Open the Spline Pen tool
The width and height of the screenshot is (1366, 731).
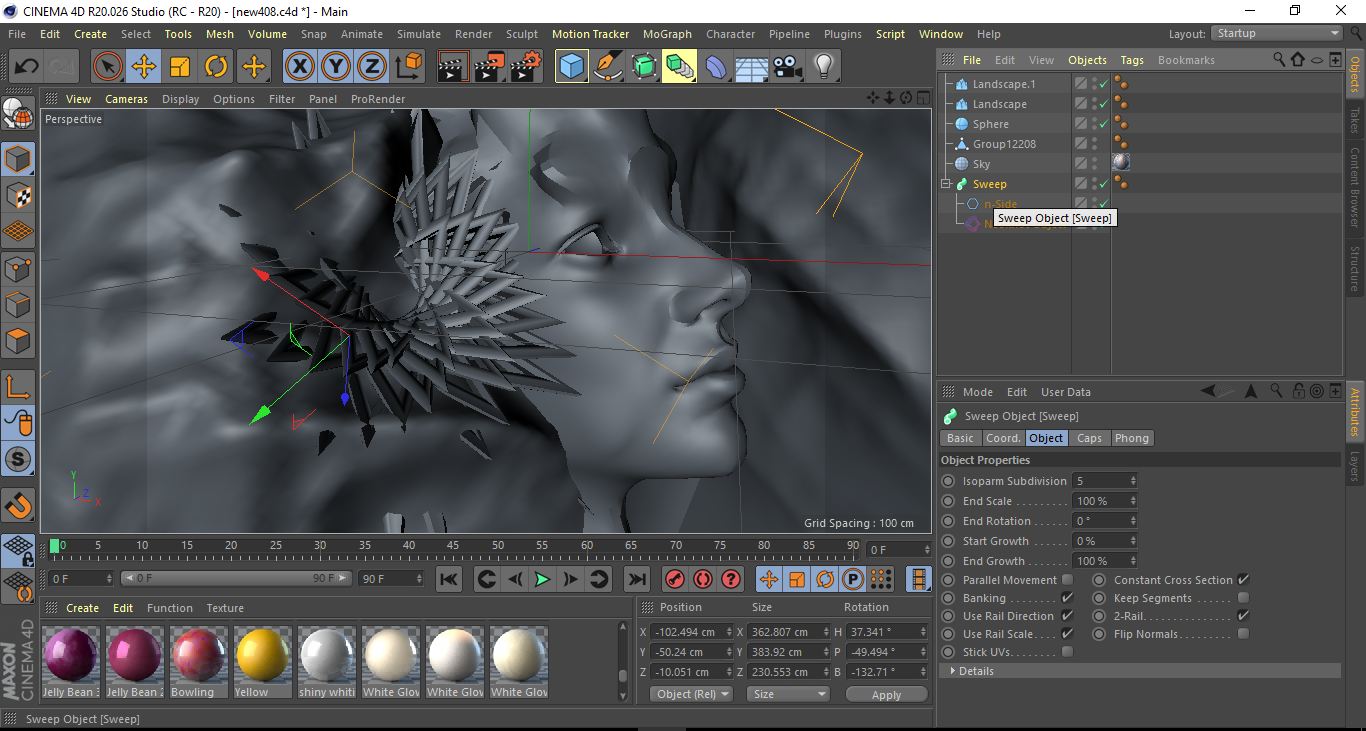click(x=608, y=67)
